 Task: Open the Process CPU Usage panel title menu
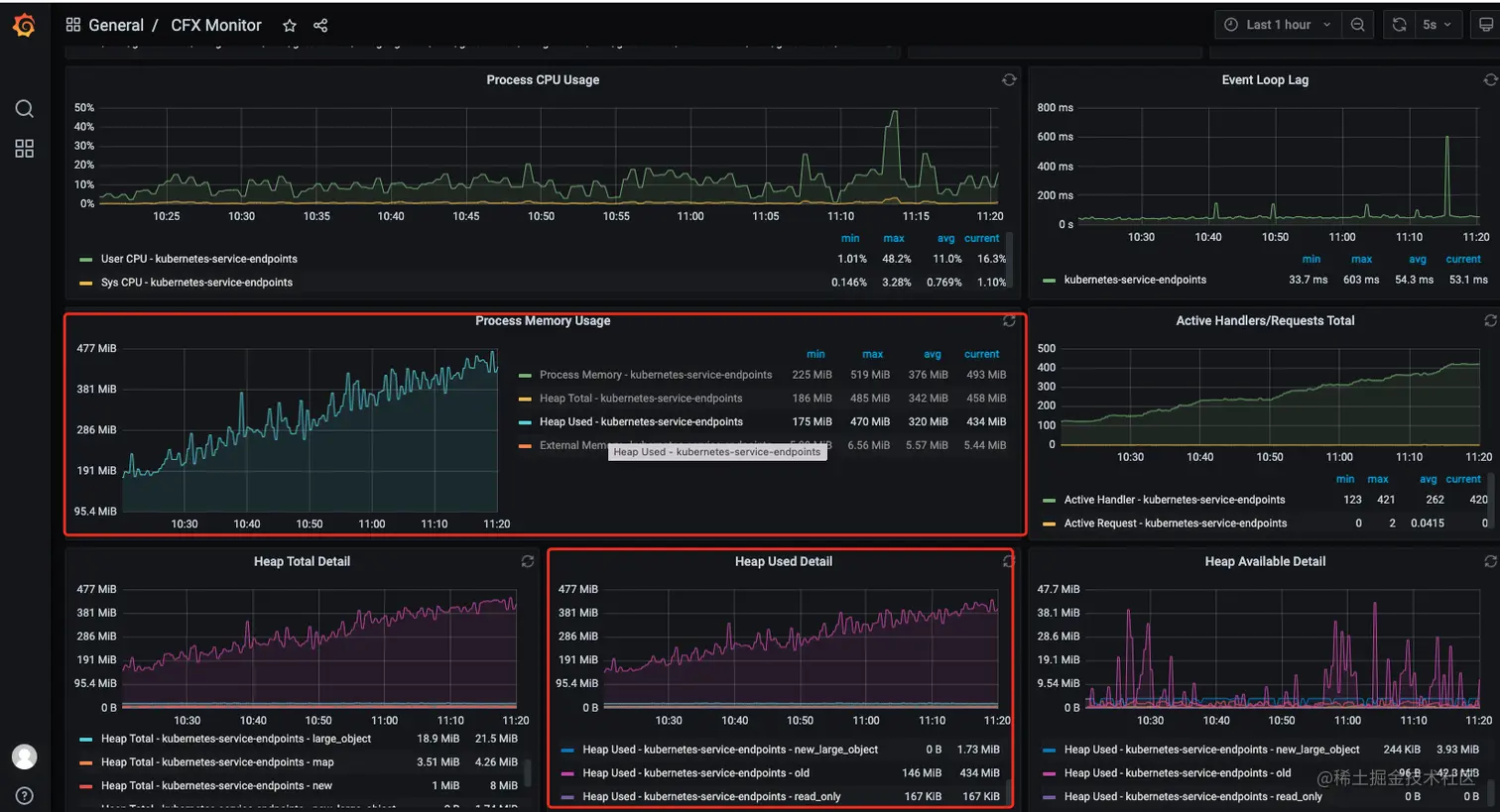(x=543, y=80)
